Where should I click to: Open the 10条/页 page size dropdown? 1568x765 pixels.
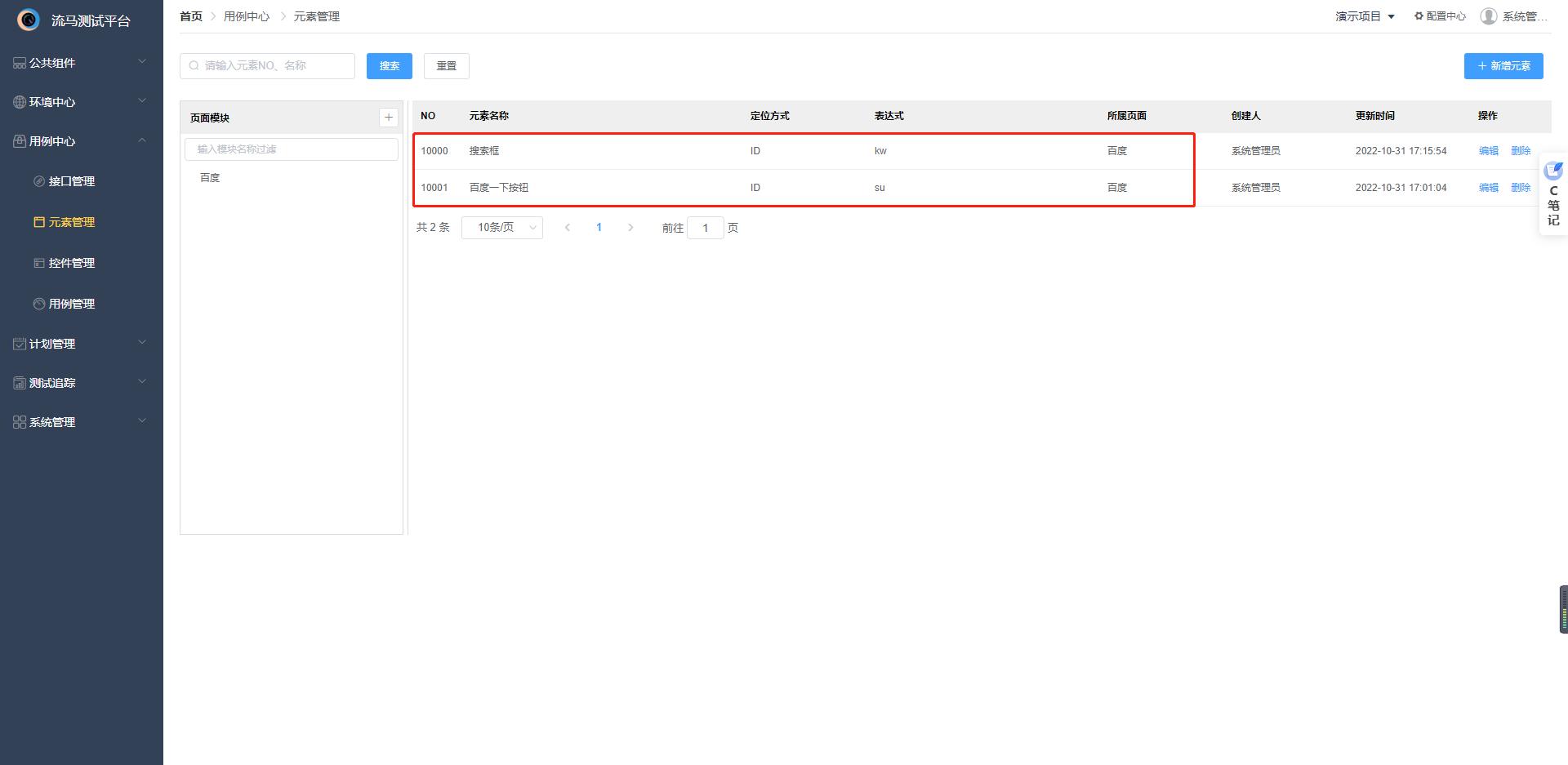502,228
